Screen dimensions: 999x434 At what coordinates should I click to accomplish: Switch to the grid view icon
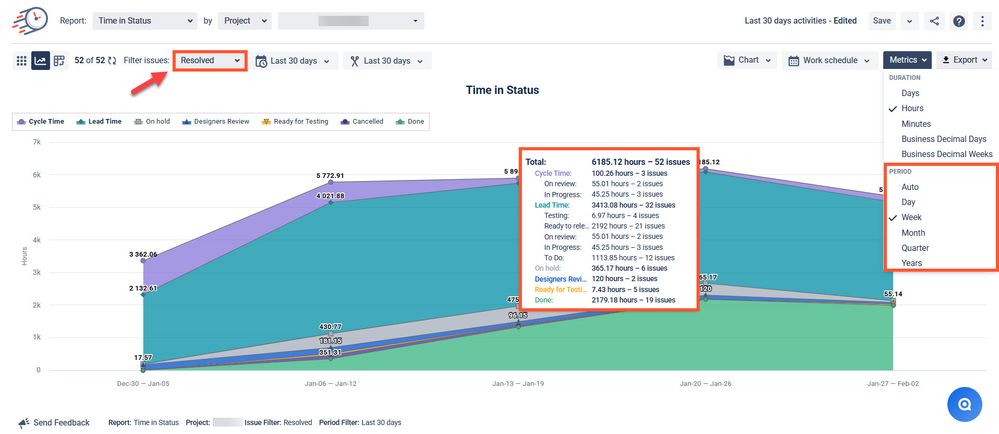tap(21, 61)
